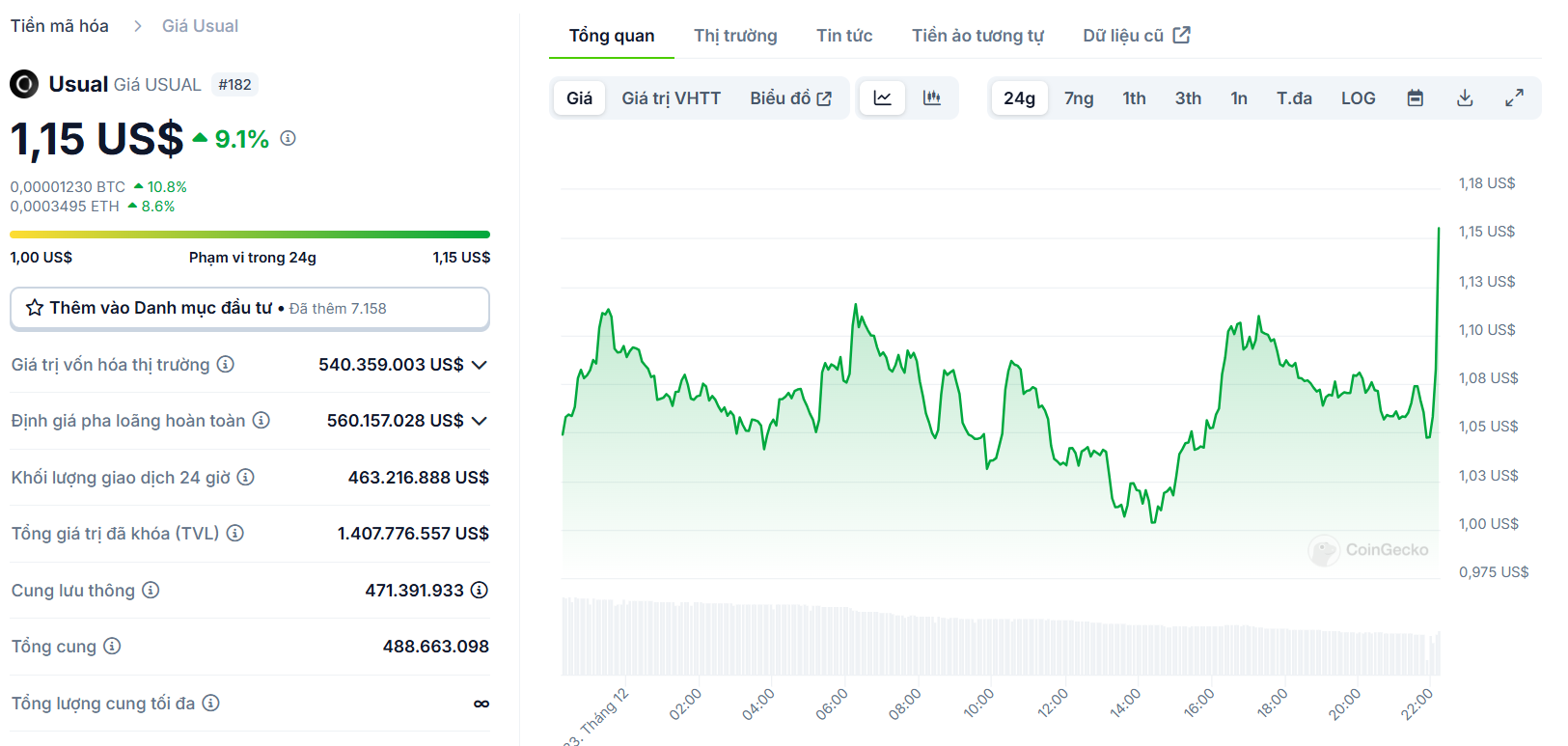Viewport: 1568px width, 746px height.
Task: Click the 0,00001230 BTC value
Action: pyautogui.click(x=68, y=186)
